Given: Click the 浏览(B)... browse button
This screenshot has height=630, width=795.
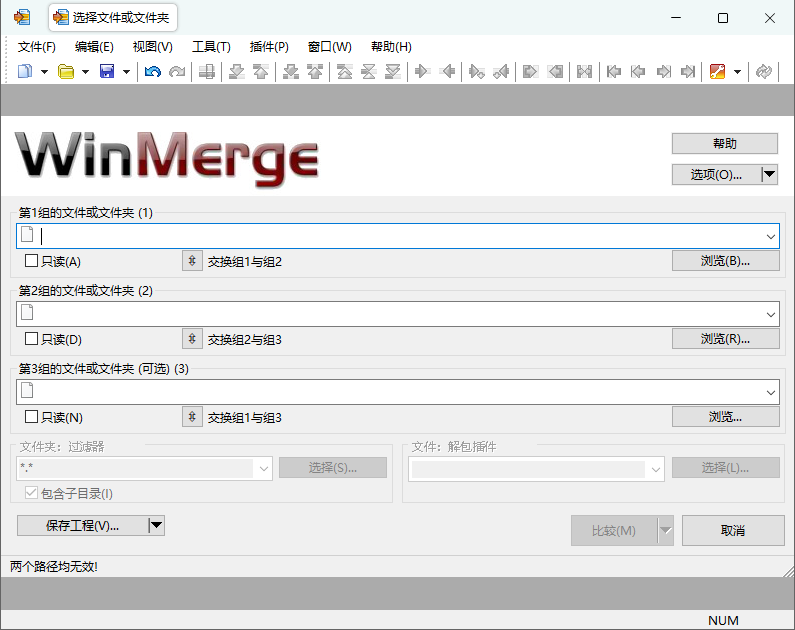Looking at the screenshot, I should point(725,261).
